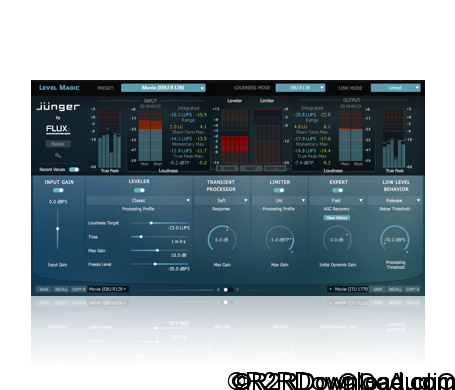Click the Copy A button
The image size is (455, 390).
pyautogui.click(x=413, y=289)
